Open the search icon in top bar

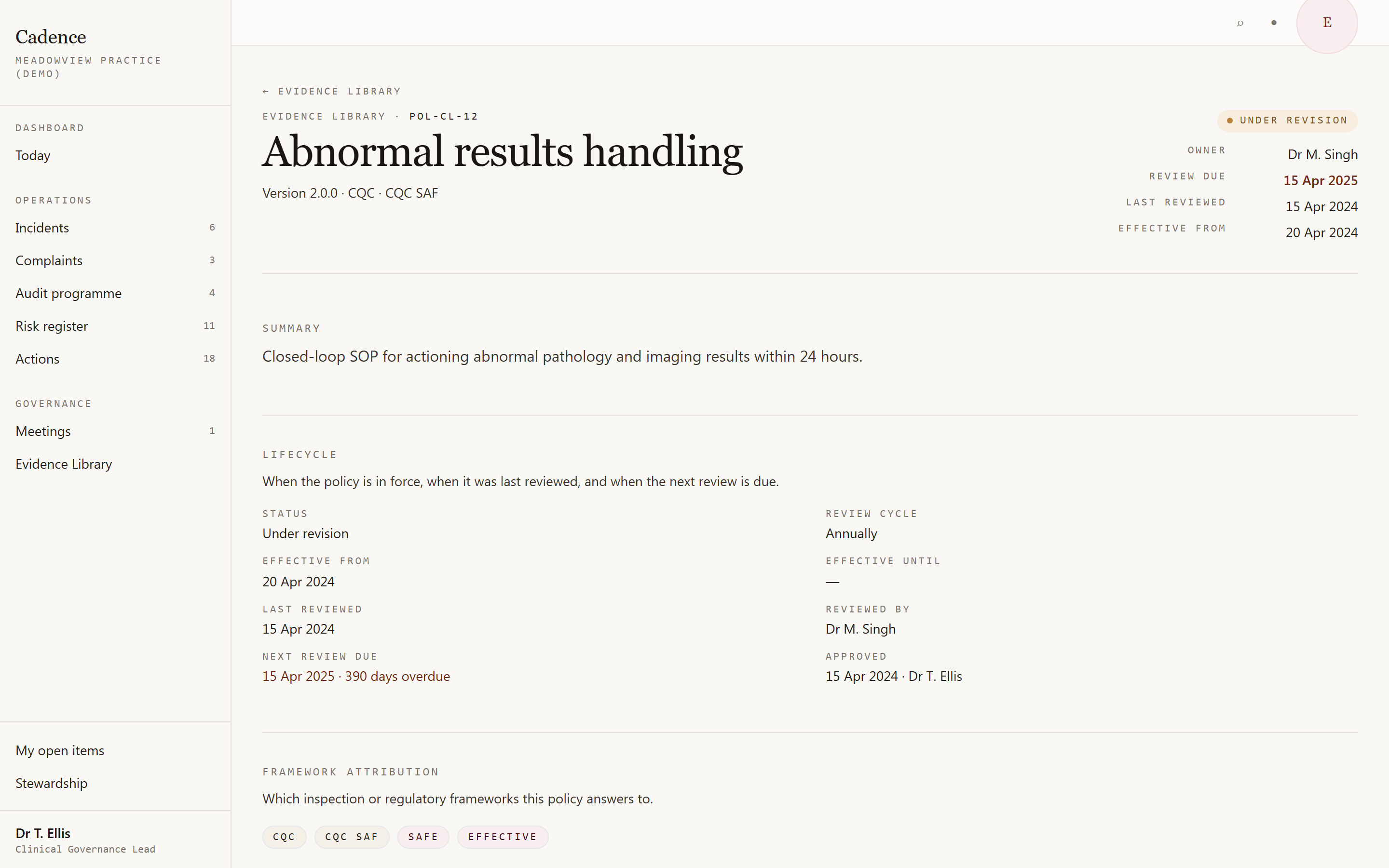(x=1240, y=23)
